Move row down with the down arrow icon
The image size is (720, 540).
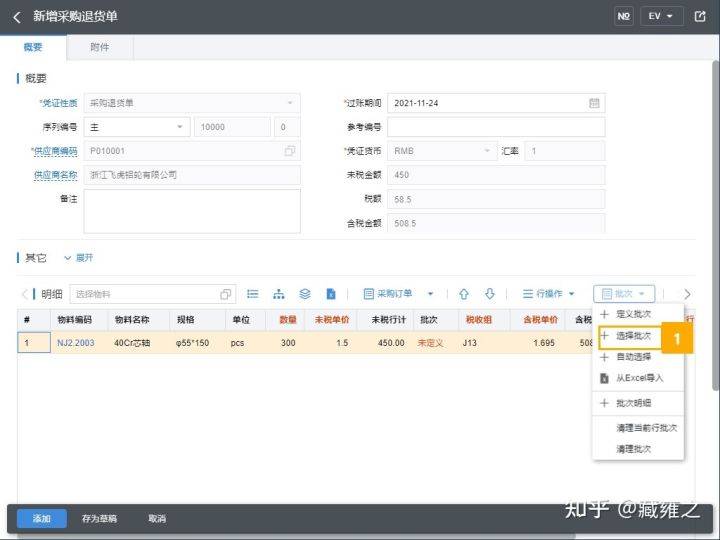(490, 294)
